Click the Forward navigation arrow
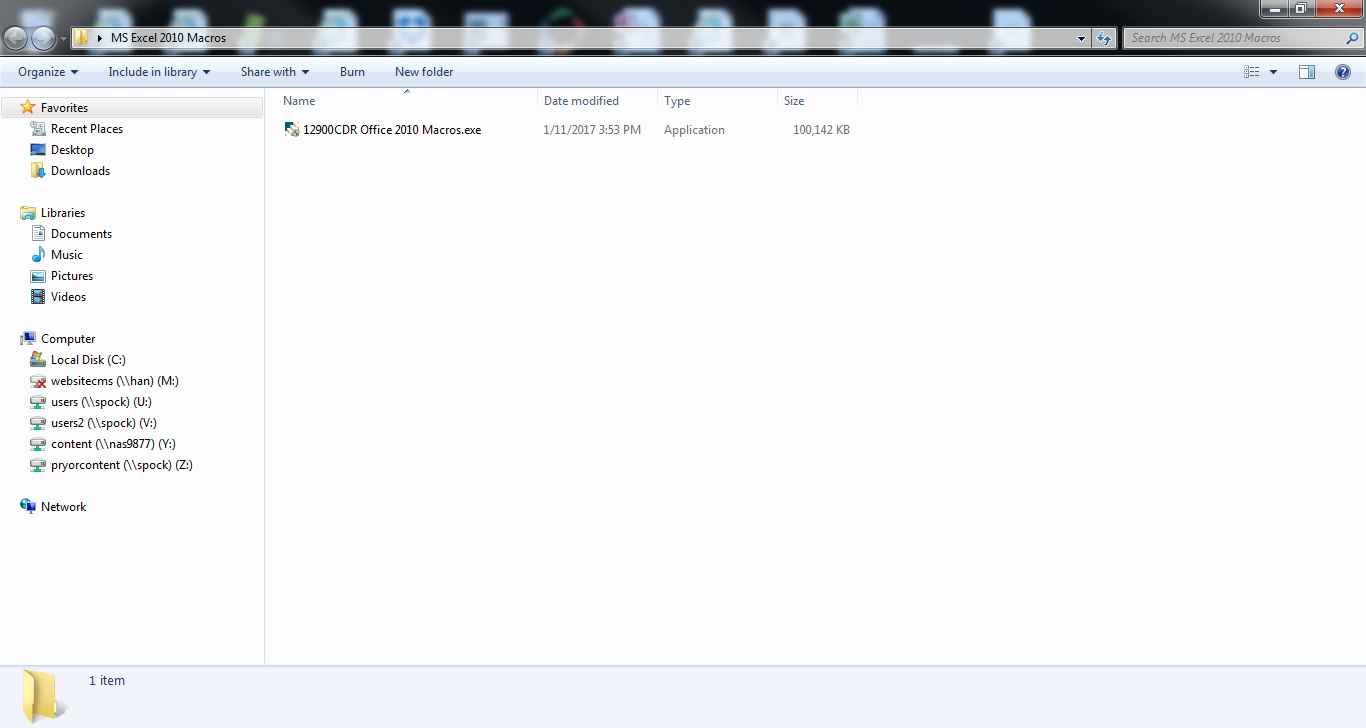 [42, 37]
